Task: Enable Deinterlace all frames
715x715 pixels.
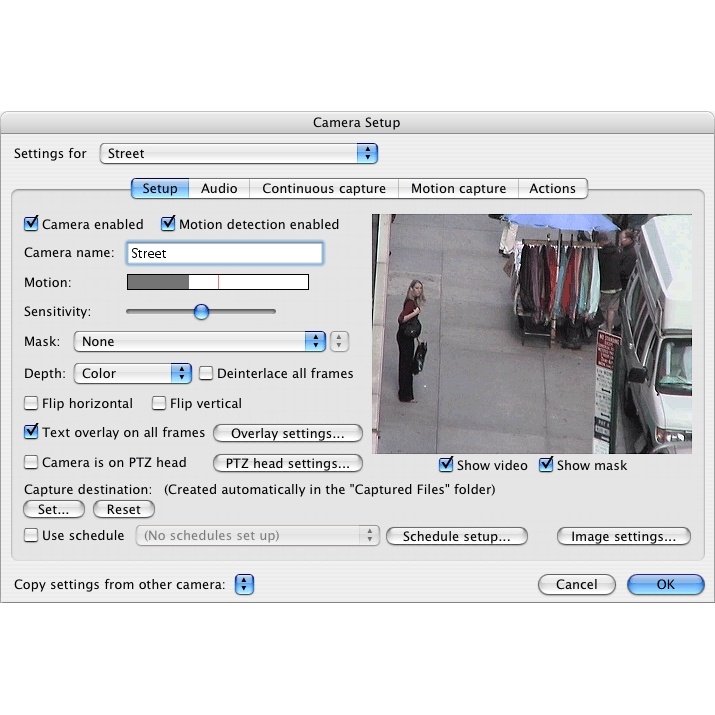Action: (x=207, y=373)
